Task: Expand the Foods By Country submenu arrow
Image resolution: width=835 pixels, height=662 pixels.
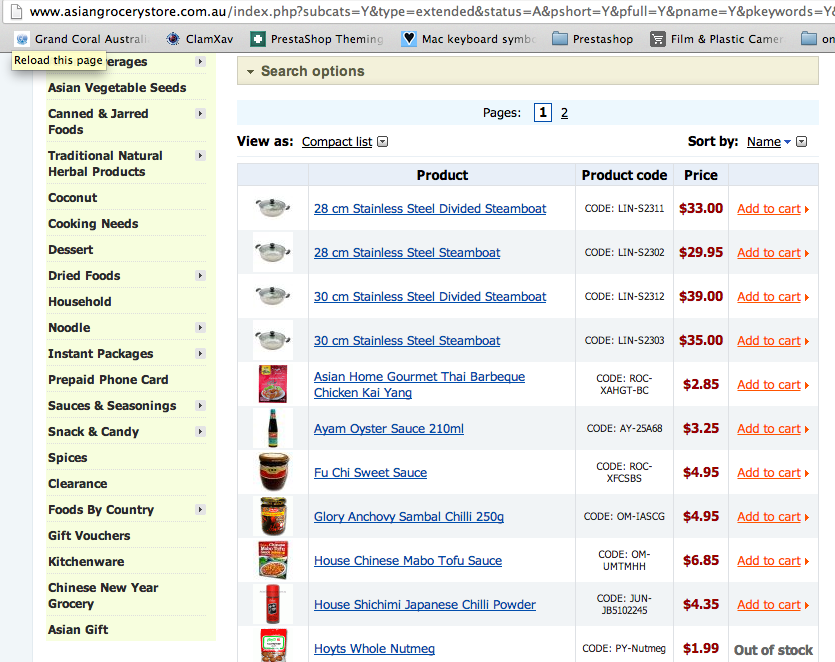Action: coord(200,510)
